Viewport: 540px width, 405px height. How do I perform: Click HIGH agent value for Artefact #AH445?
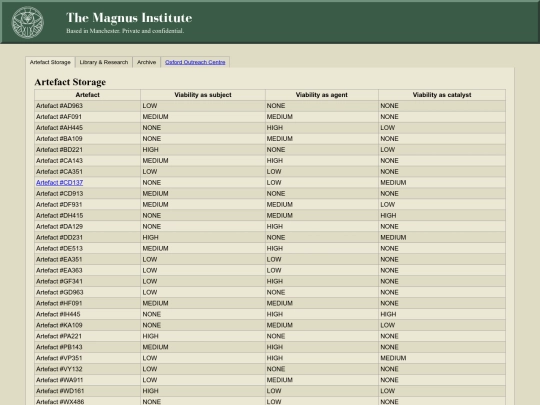[274, 128]
